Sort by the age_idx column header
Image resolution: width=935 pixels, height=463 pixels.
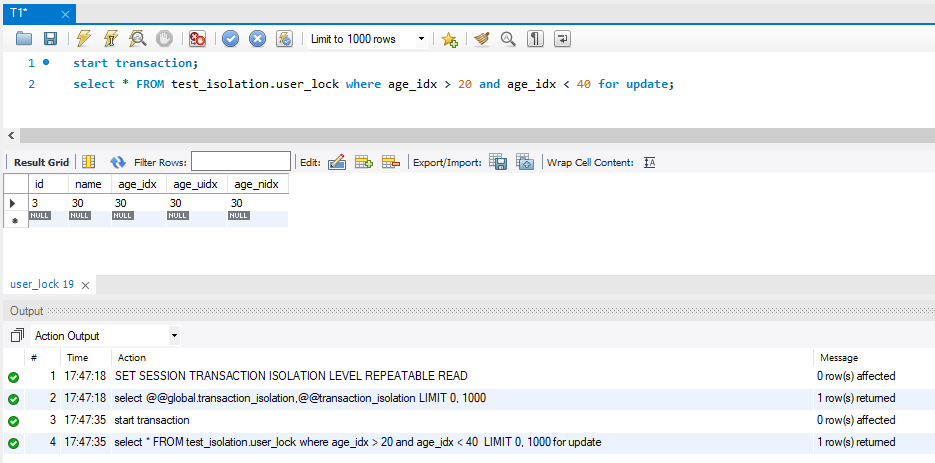(138, 184)
